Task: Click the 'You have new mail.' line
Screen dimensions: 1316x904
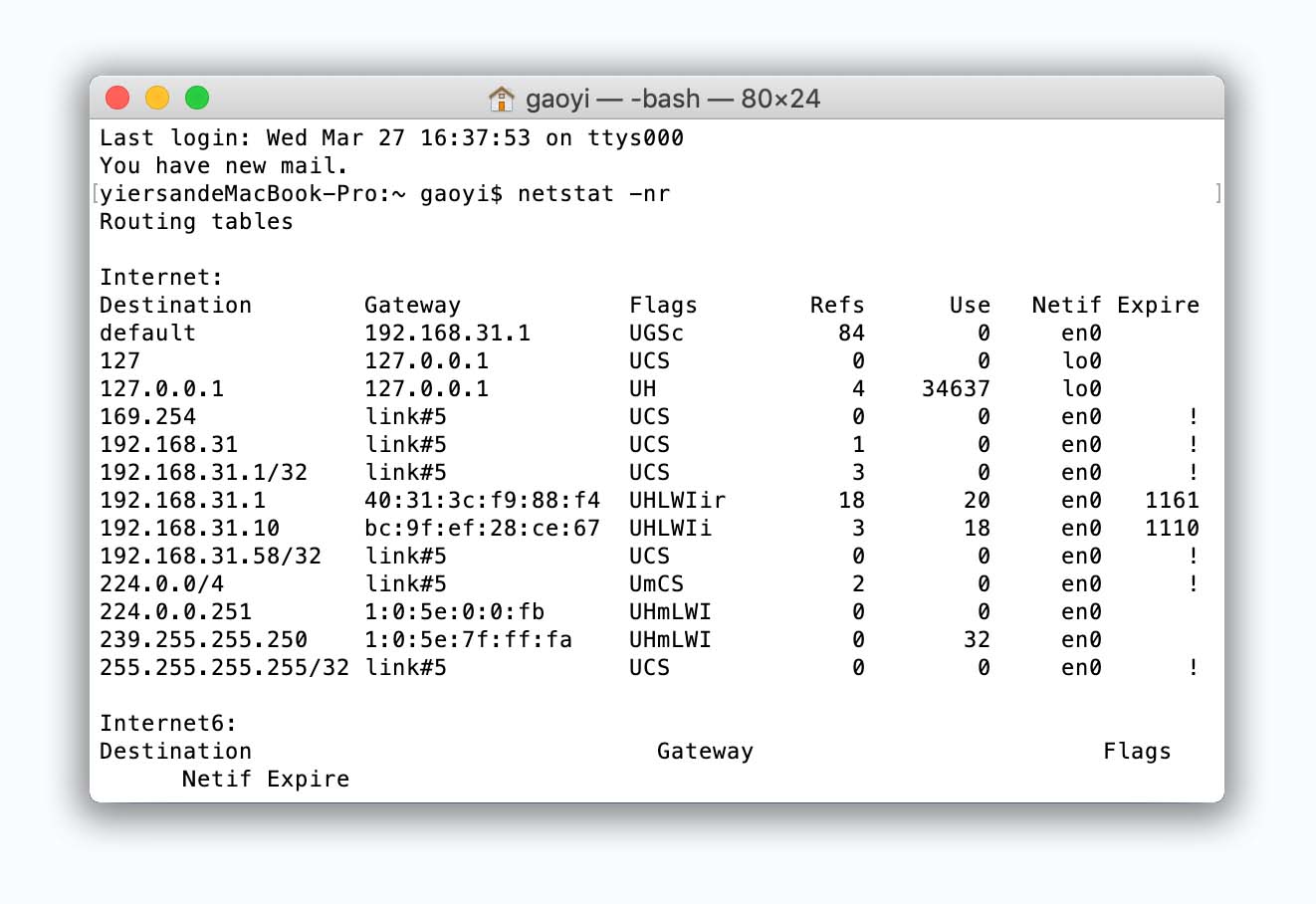Action: coord(224,165)
